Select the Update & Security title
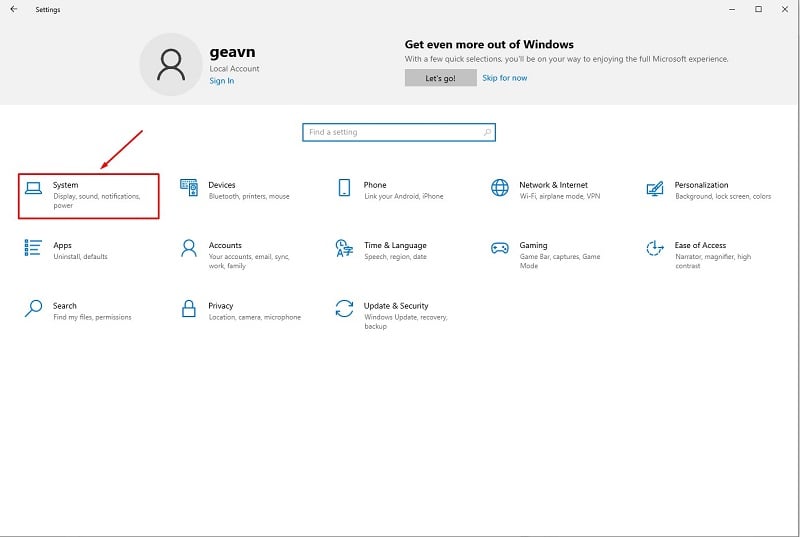 point(396,306)
